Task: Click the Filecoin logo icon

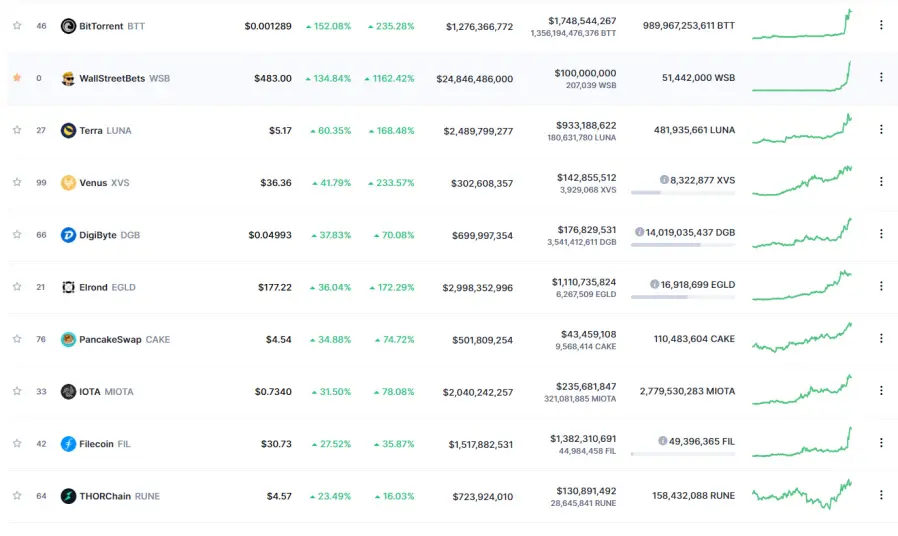Action: tap(68, 444)
